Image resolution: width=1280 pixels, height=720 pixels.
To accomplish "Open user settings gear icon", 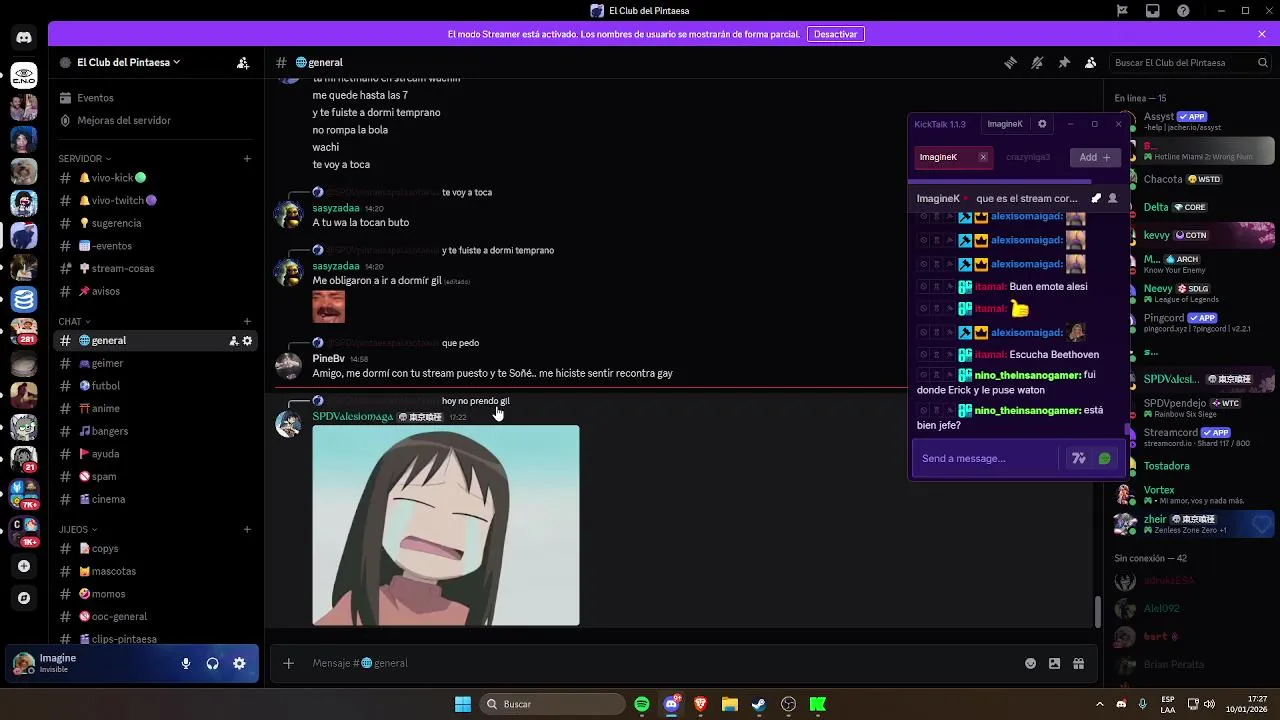I will [x=239, y=663].
